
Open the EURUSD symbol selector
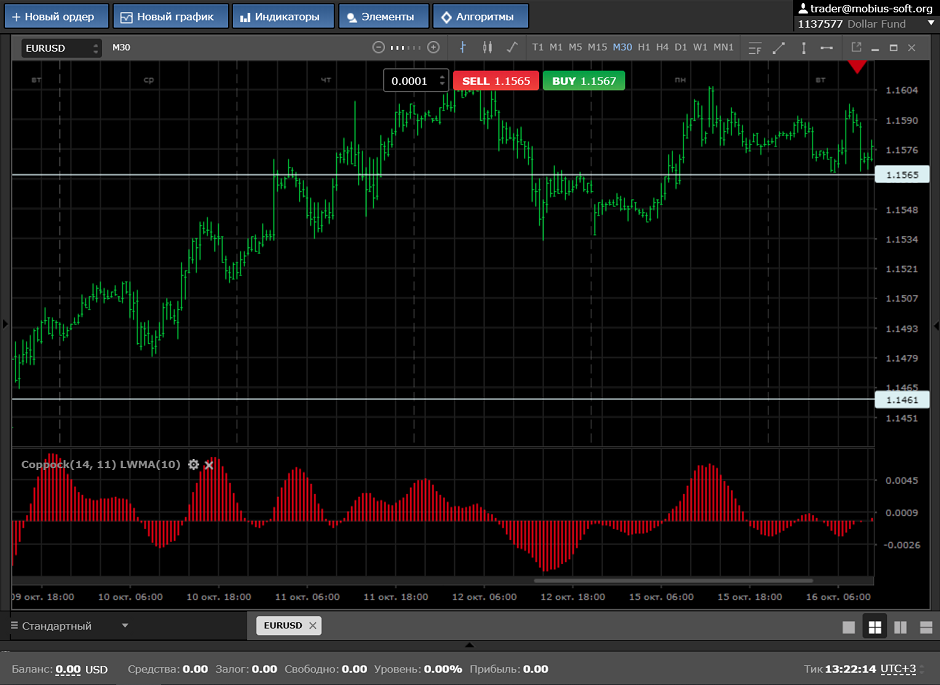(x=61, y=48)
